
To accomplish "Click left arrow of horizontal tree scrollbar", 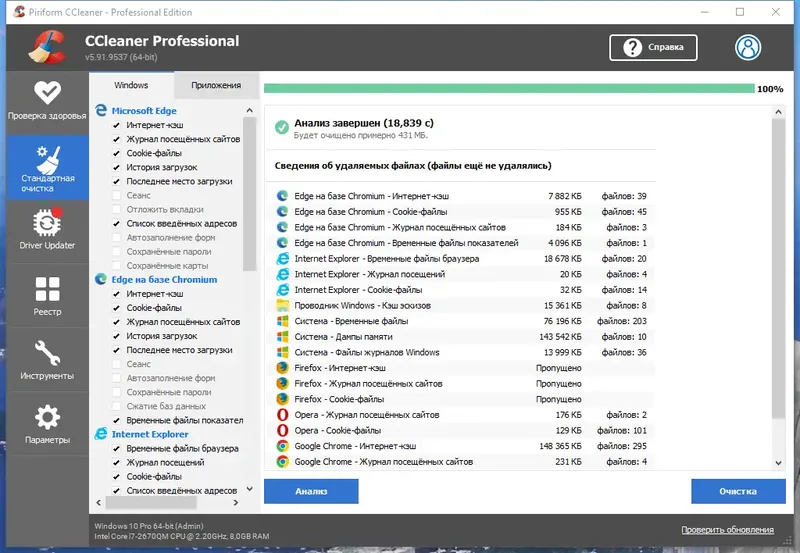I will click(x=98, y=502).
